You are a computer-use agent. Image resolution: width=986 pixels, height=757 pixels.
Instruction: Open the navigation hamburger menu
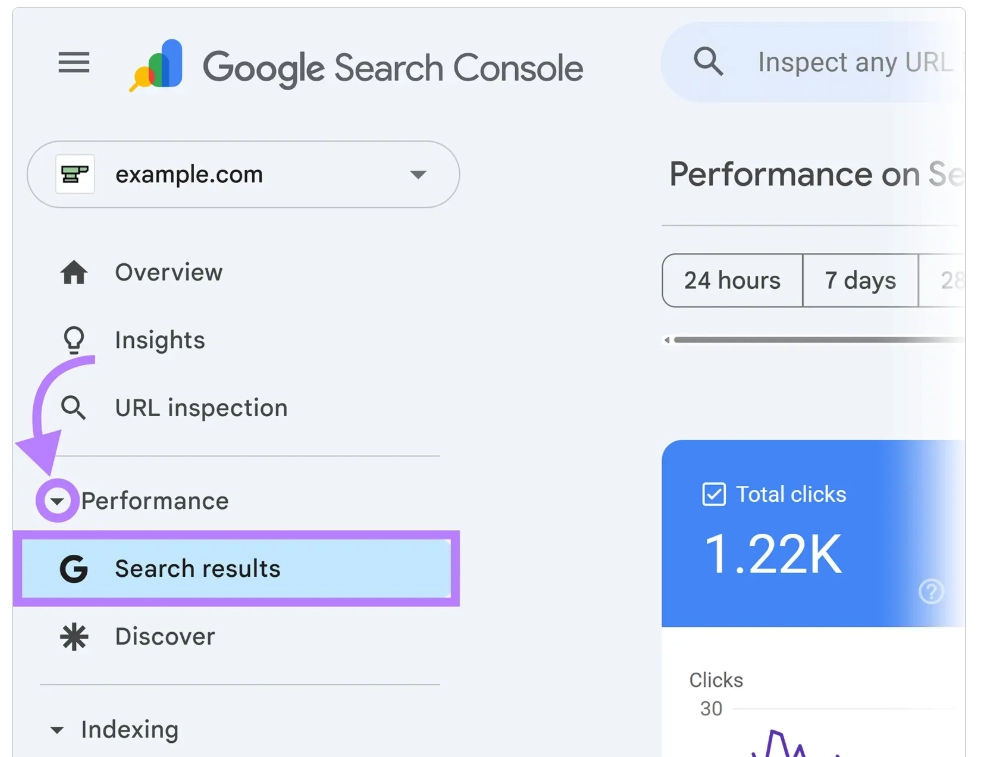coord(73,62)
